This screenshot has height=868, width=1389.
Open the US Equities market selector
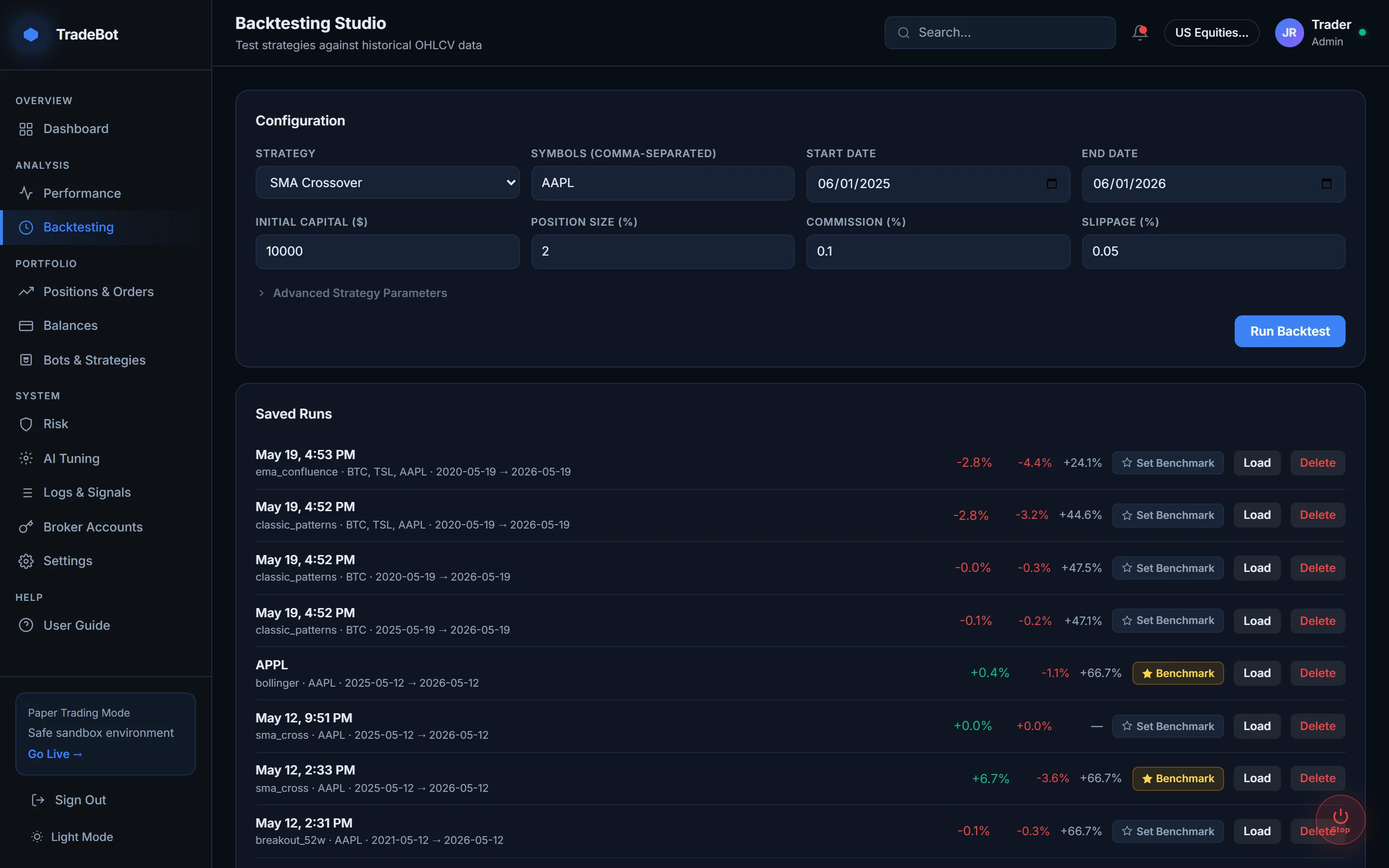[x=1211, y=33]
